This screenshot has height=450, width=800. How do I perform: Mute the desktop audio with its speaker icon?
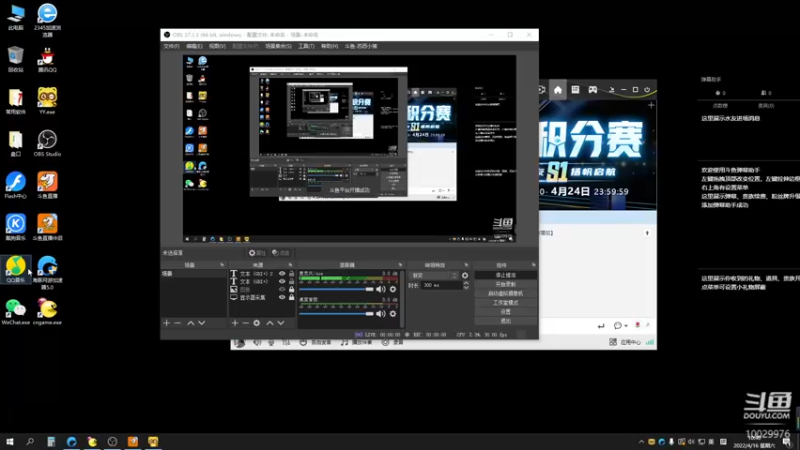tap(381, 314)
